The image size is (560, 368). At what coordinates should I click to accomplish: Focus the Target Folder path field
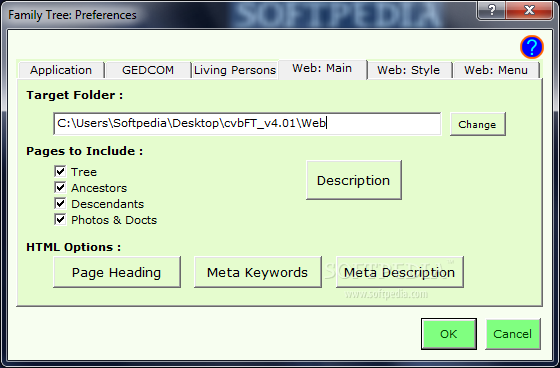[x=247, y=124]
